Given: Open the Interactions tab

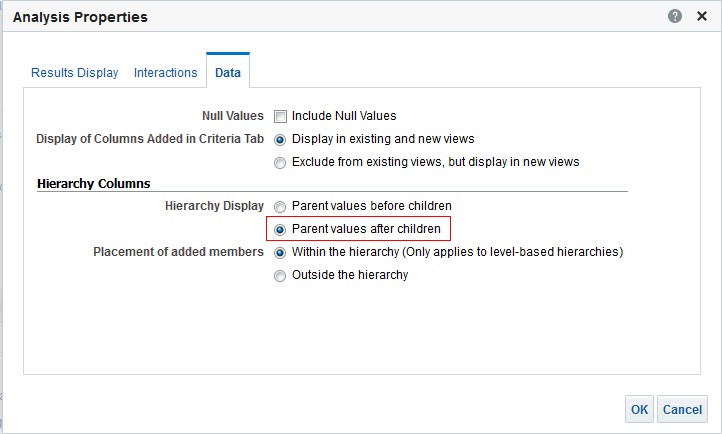Looking at the screenshot, I should 166,73.
